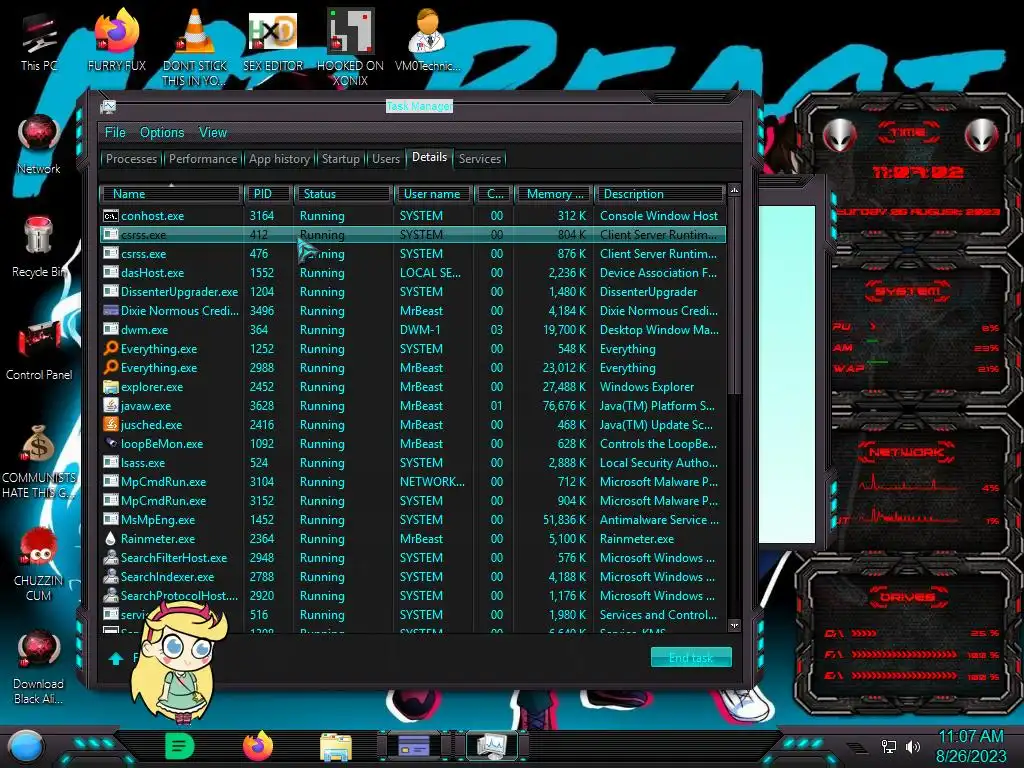Click the sort by CPU column header
Screen dimensions: 1024x768
(494, 194)
